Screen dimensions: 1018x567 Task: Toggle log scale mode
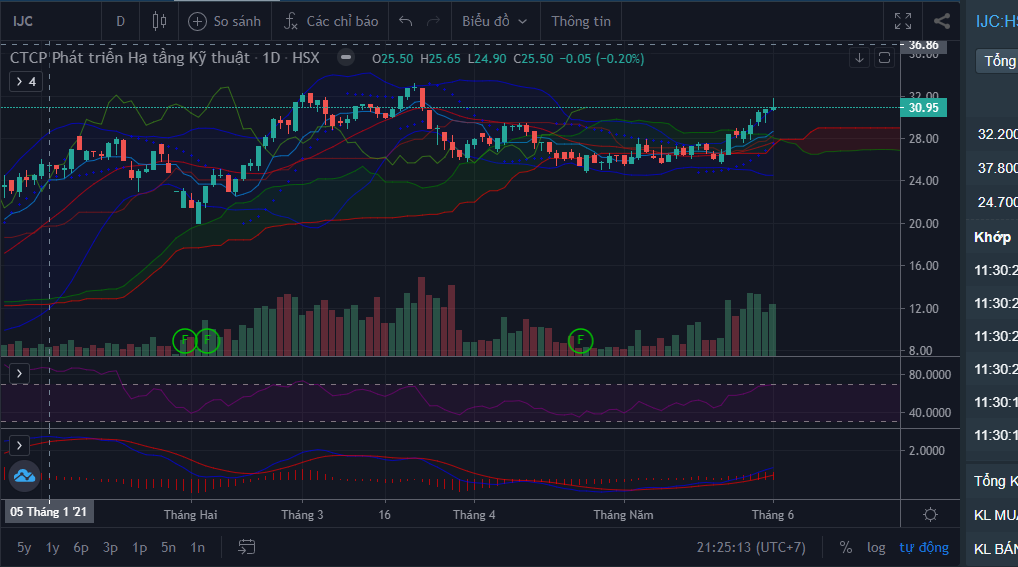click(x=876, y=547)
